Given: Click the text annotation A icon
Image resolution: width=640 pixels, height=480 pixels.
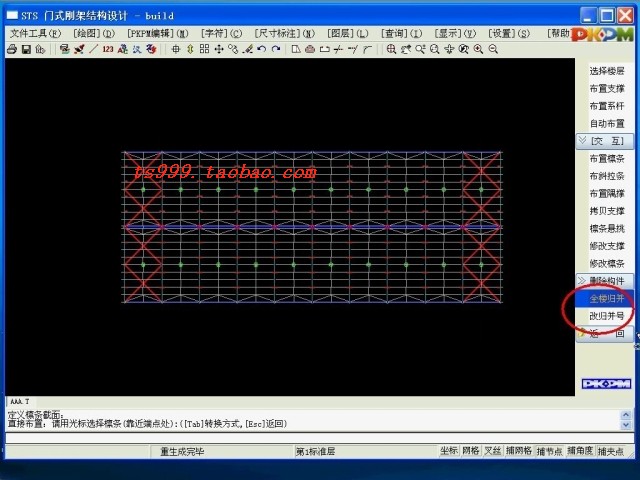Looking at the screenshot, I should point(122,49).
